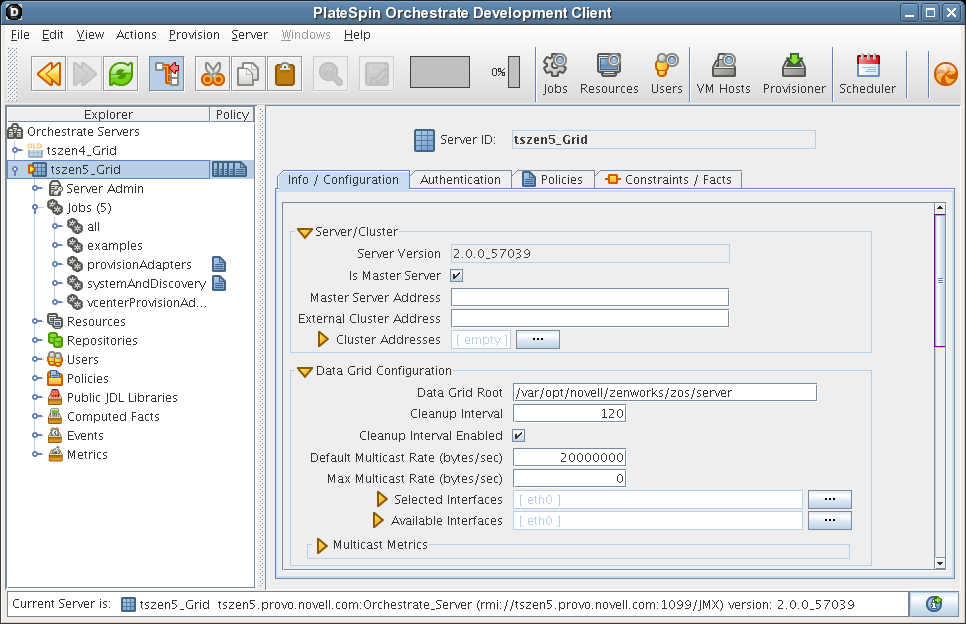Open the Resources monitor icon
Image resolution: width=966 pixels, height=624 pixels.
pos(608,74)
